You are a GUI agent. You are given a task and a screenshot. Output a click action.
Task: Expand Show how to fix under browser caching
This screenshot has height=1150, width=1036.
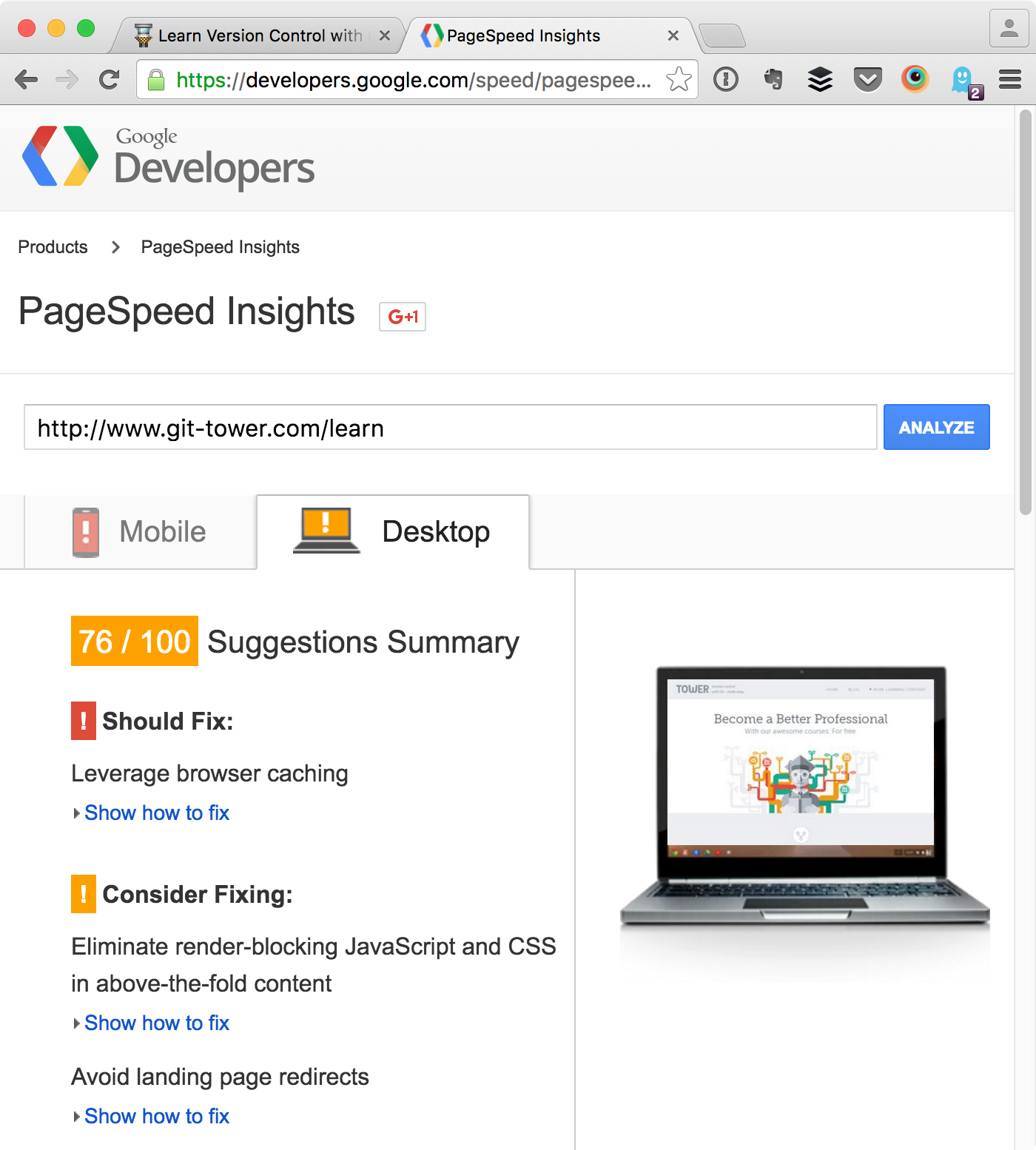tap(156, 813)
